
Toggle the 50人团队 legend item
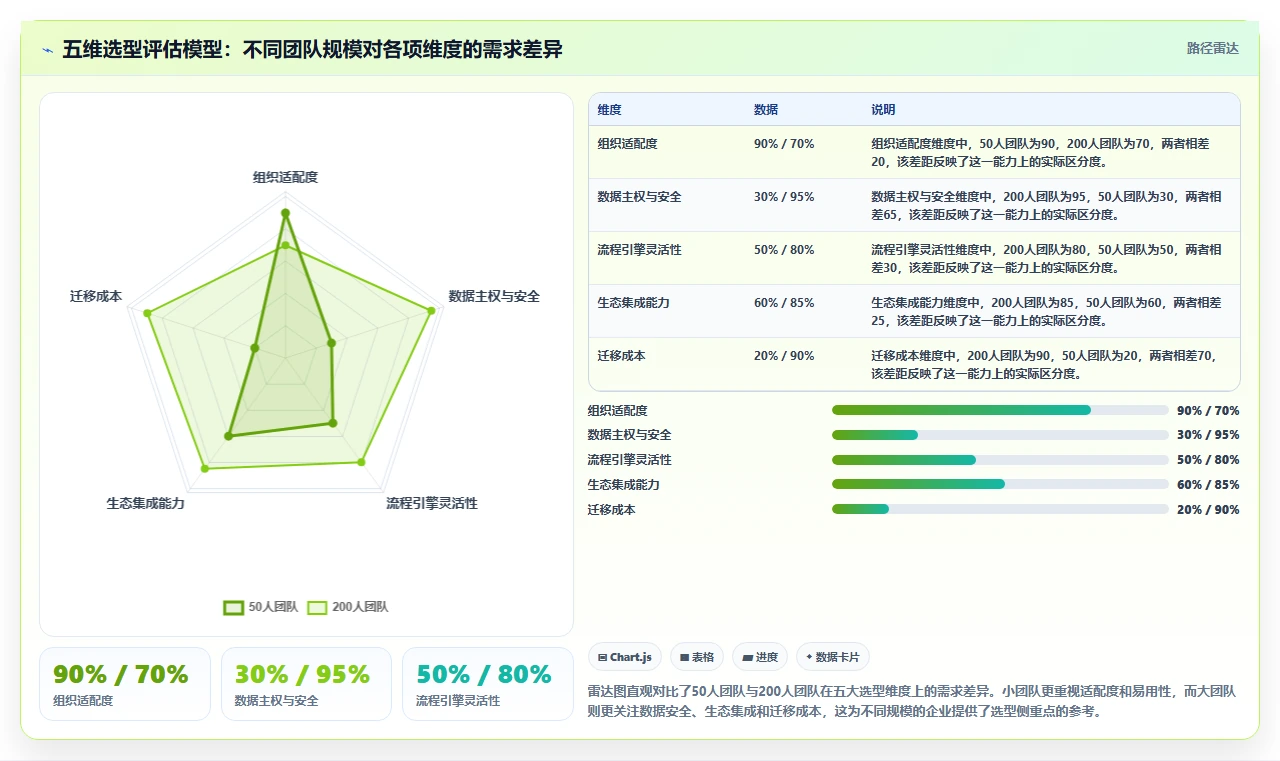(261, 607)
